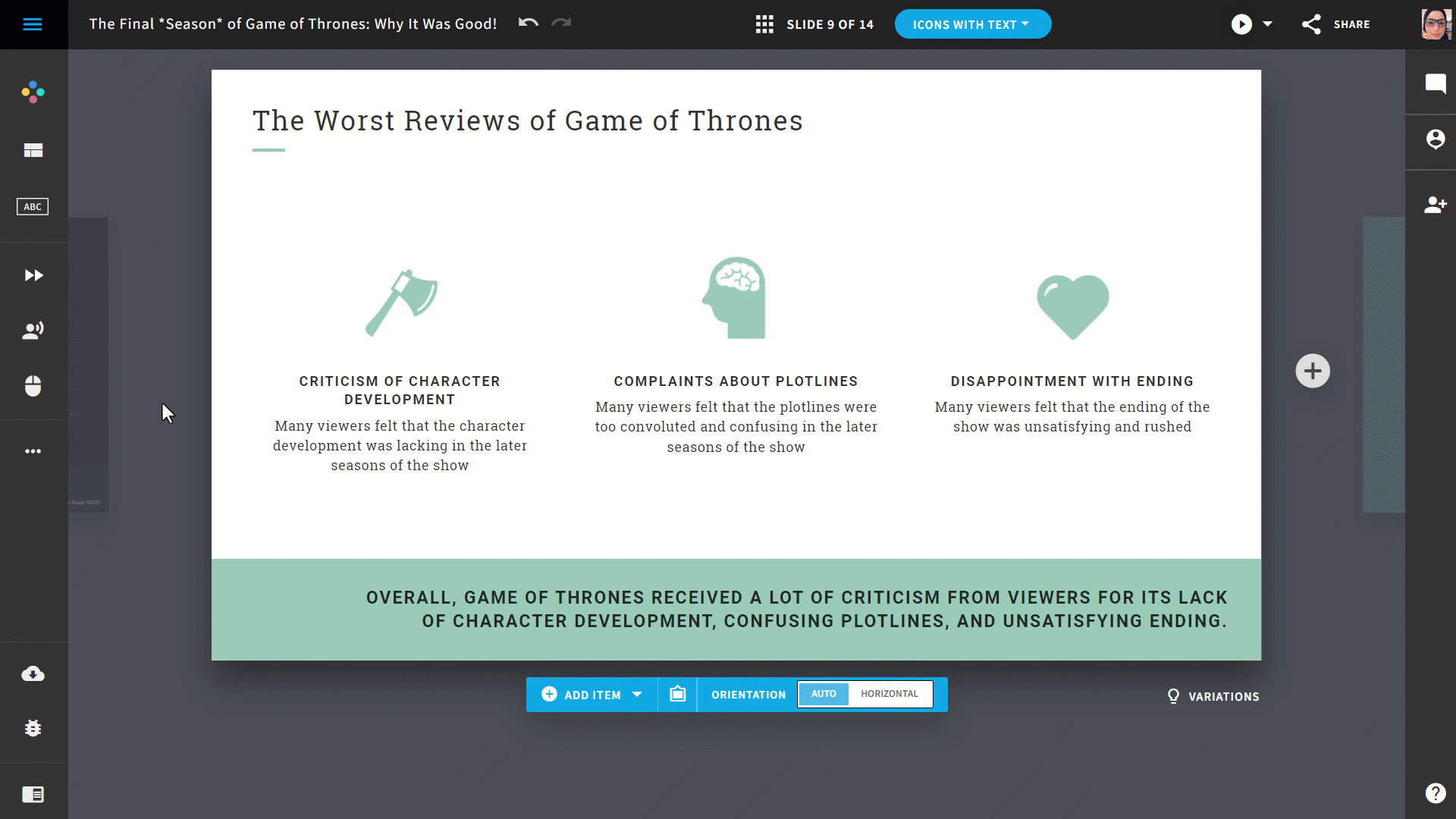Open the slide layout icon in sidebar
Screen dimensions: 1456x819
[x=33, y=150]
